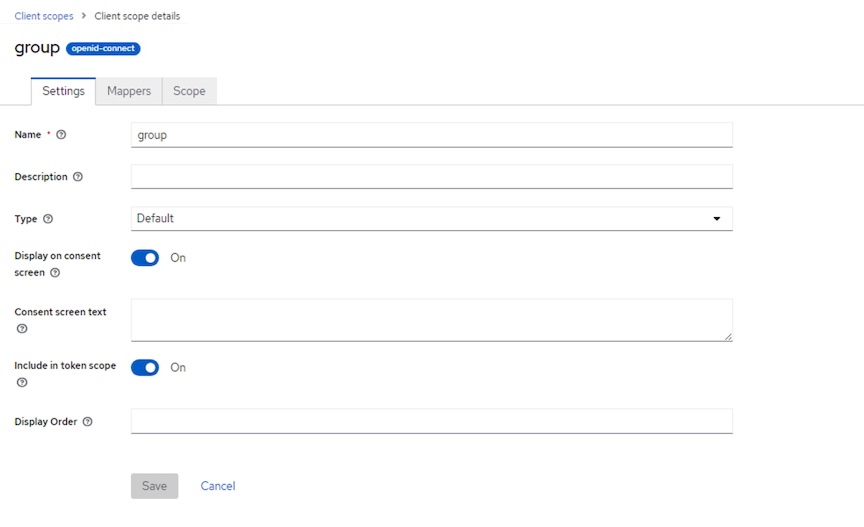Click the Display Order help icon
The width and height of the screenshot is (864, 527).
pyautogui.click(x=87, y=422)
